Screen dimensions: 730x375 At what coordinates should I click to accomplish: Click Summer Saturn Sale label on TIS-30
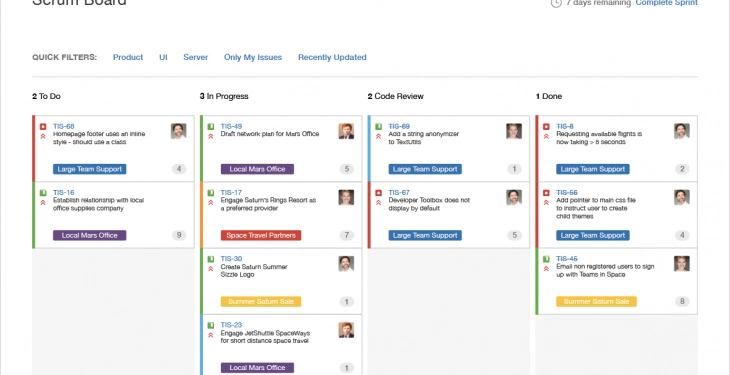[x=261, y=301]
